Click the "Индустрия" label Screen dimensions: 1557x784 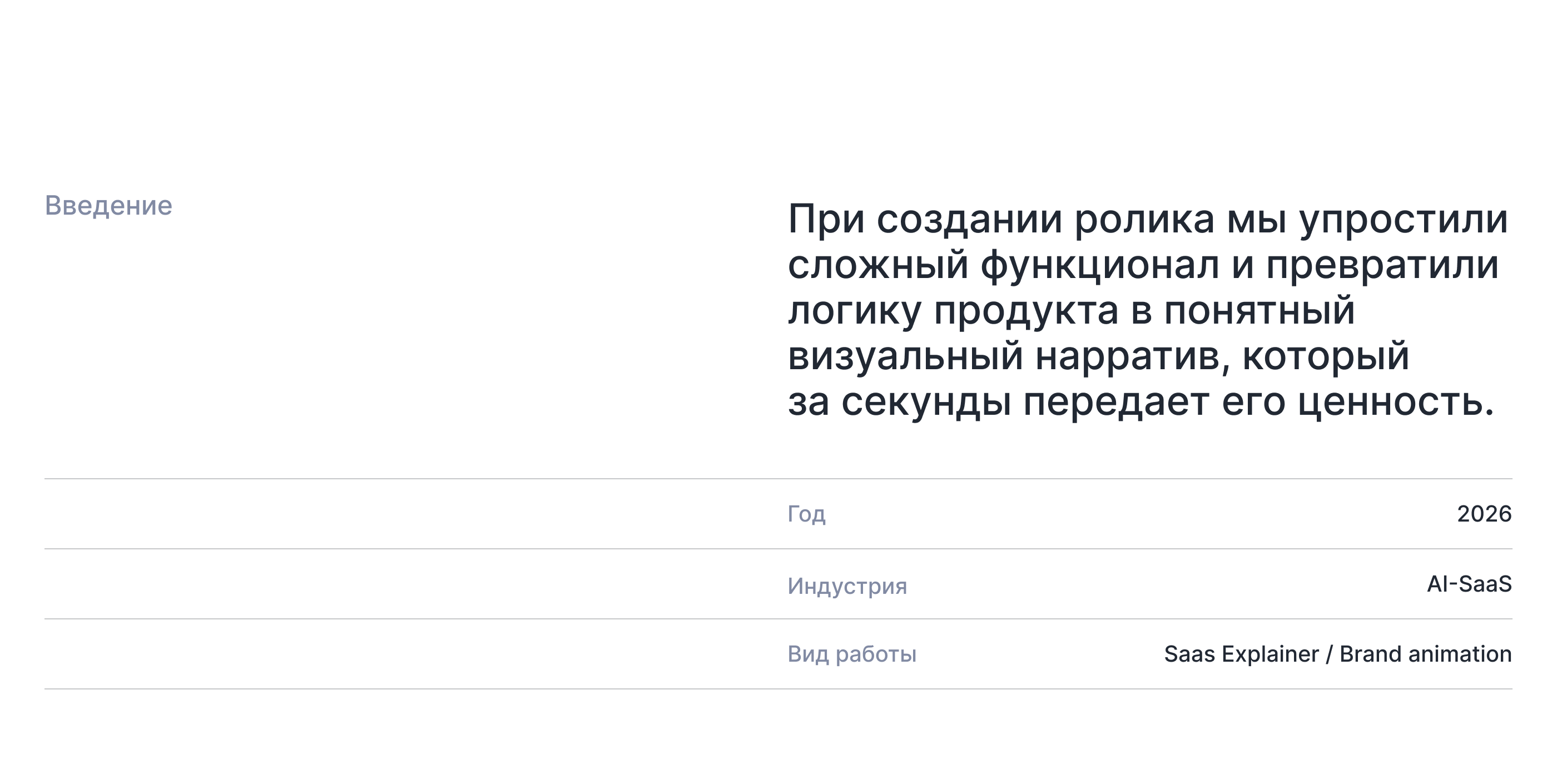847,585
